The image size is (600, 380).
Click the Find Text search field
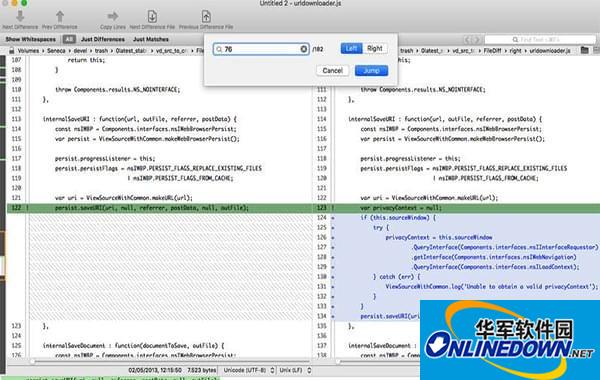click(x=540, y=39)
